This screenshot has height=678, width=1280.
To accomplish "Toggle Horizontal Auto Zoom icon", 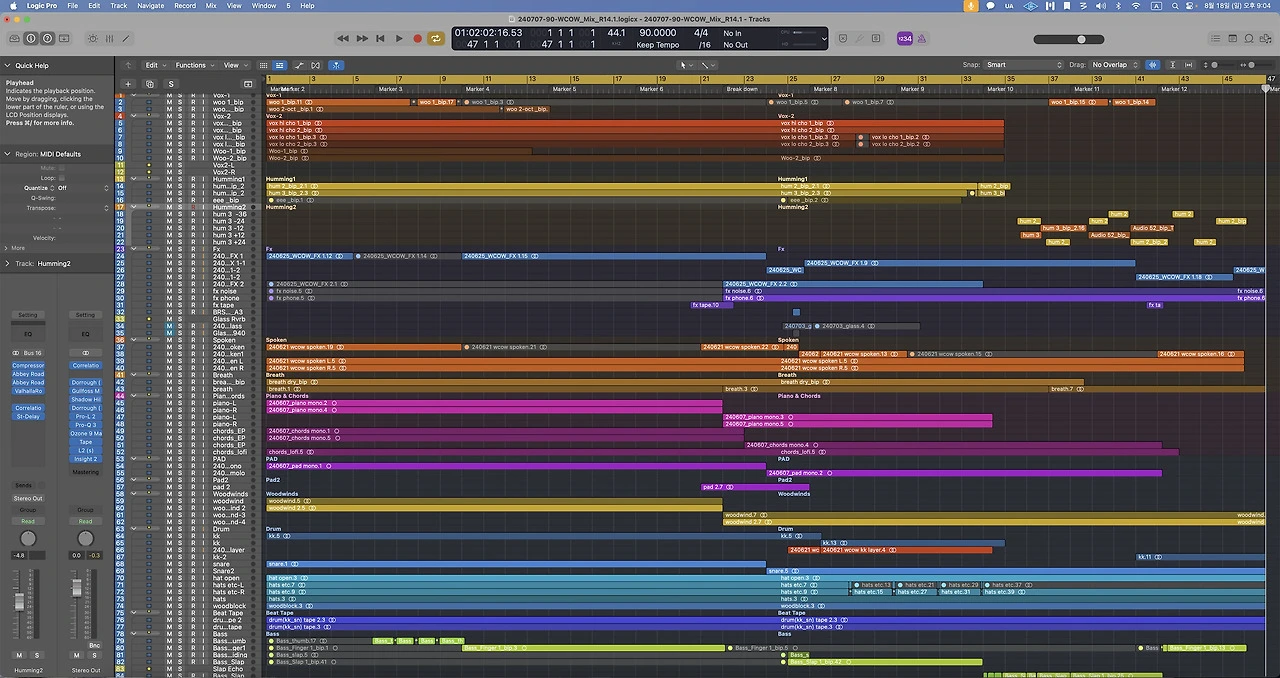I will click(1187, 65).
